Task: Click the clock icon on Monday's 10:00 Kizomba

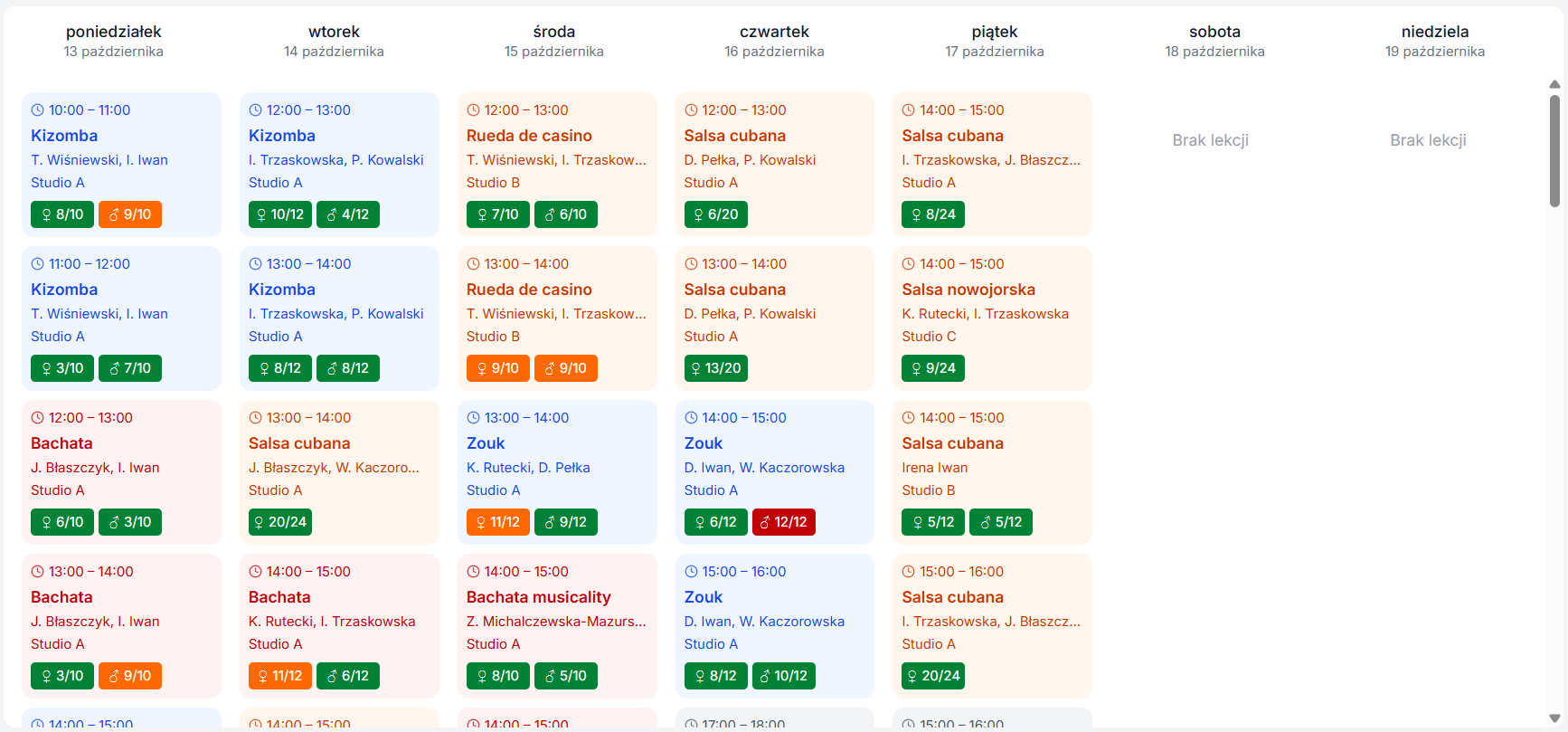Action: click(37, 110)
